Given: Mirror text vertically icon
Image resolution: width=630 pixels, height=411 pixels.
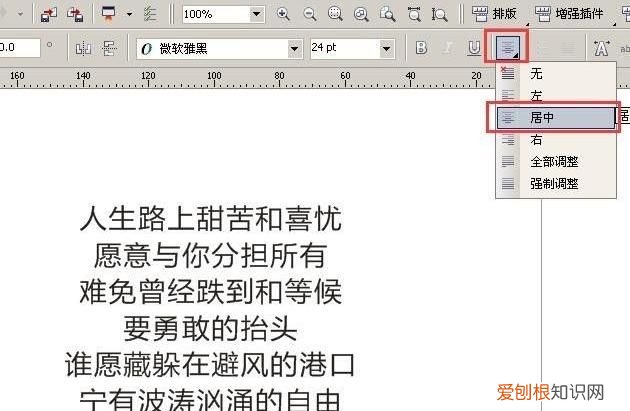Looking at the screenshot, I should point(109,49).
